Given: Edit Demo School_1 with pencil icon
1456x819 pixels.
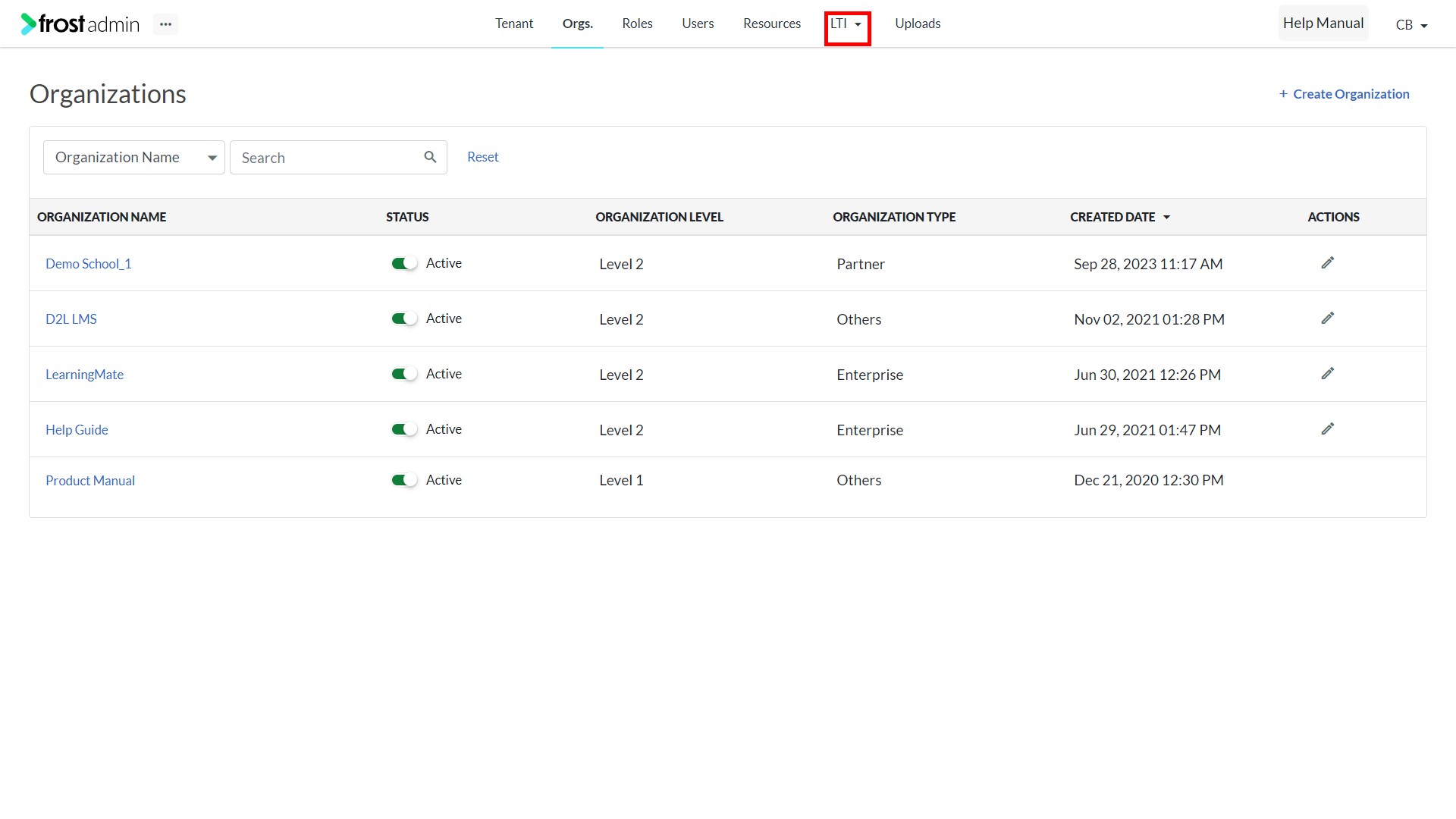Looking at the screenshot, I should [x=1327, y=263].
